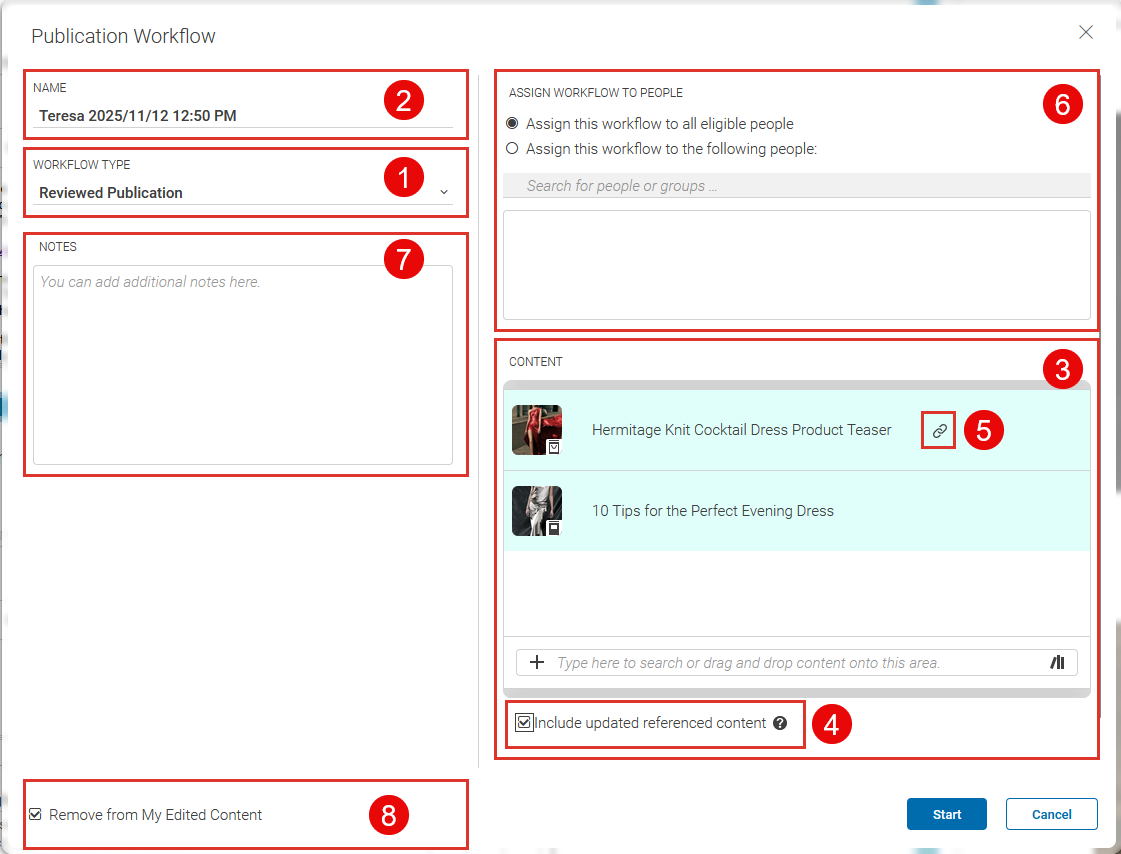Click the search for people or groups field
The image size is (1121, 854).
pyautogui.click(x=795, y=184)
